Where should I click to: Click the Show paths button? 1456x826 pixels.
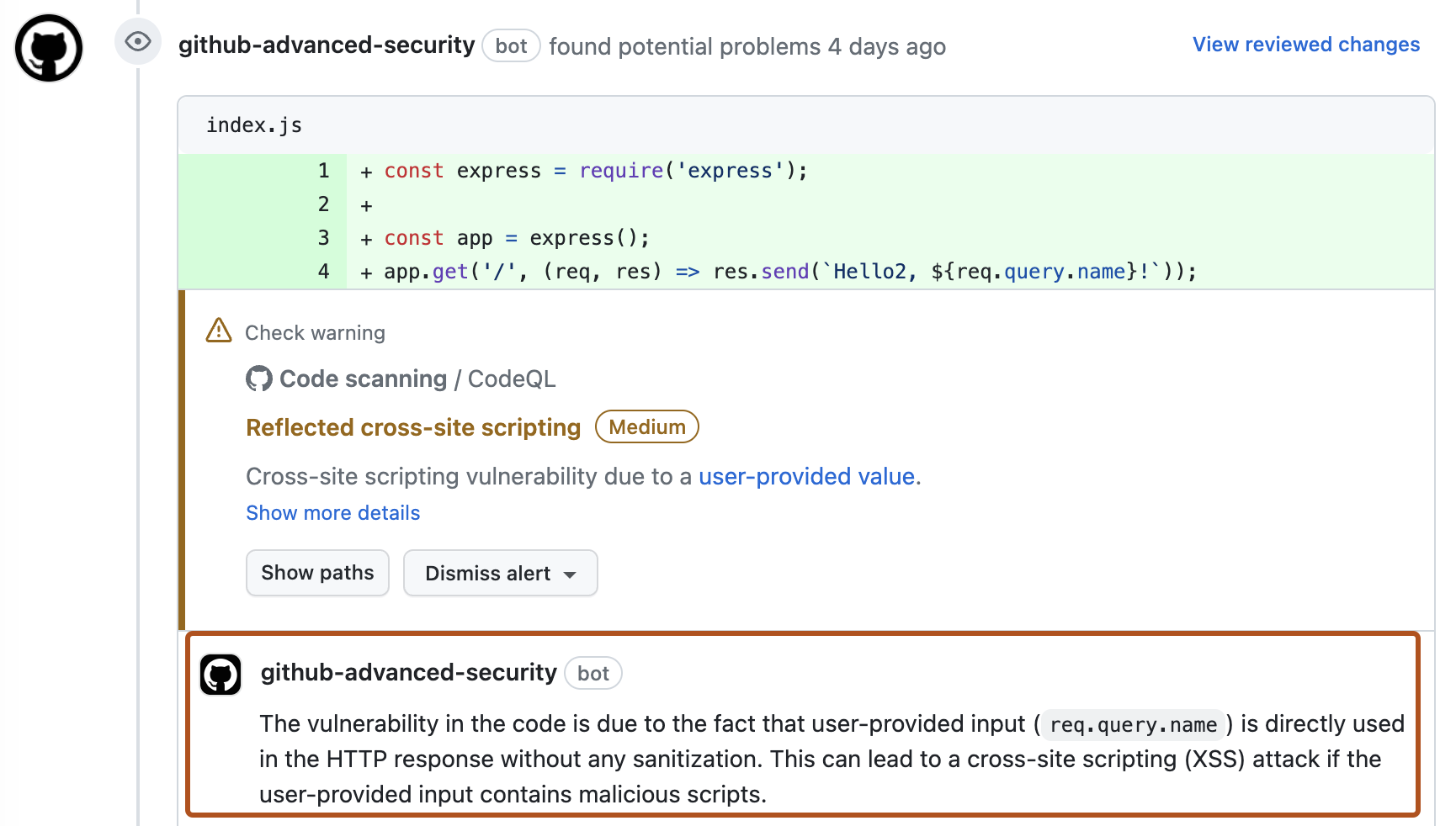tap(317, 573)
